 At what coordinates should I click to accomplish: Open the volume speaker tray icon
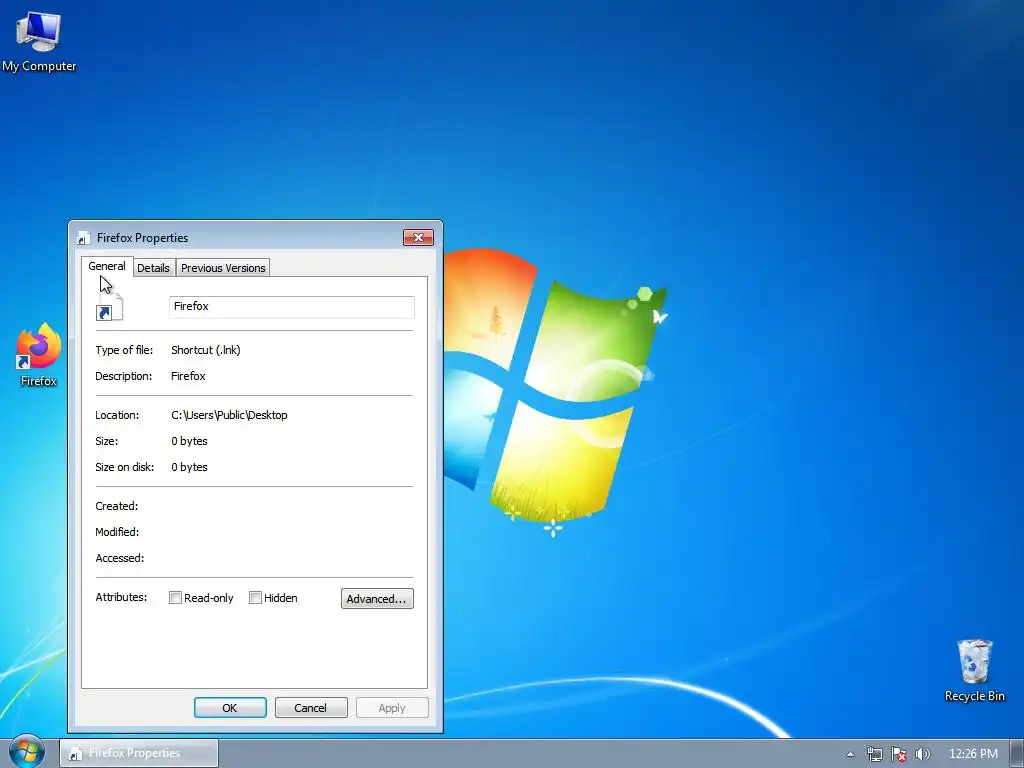pos(923,754)
